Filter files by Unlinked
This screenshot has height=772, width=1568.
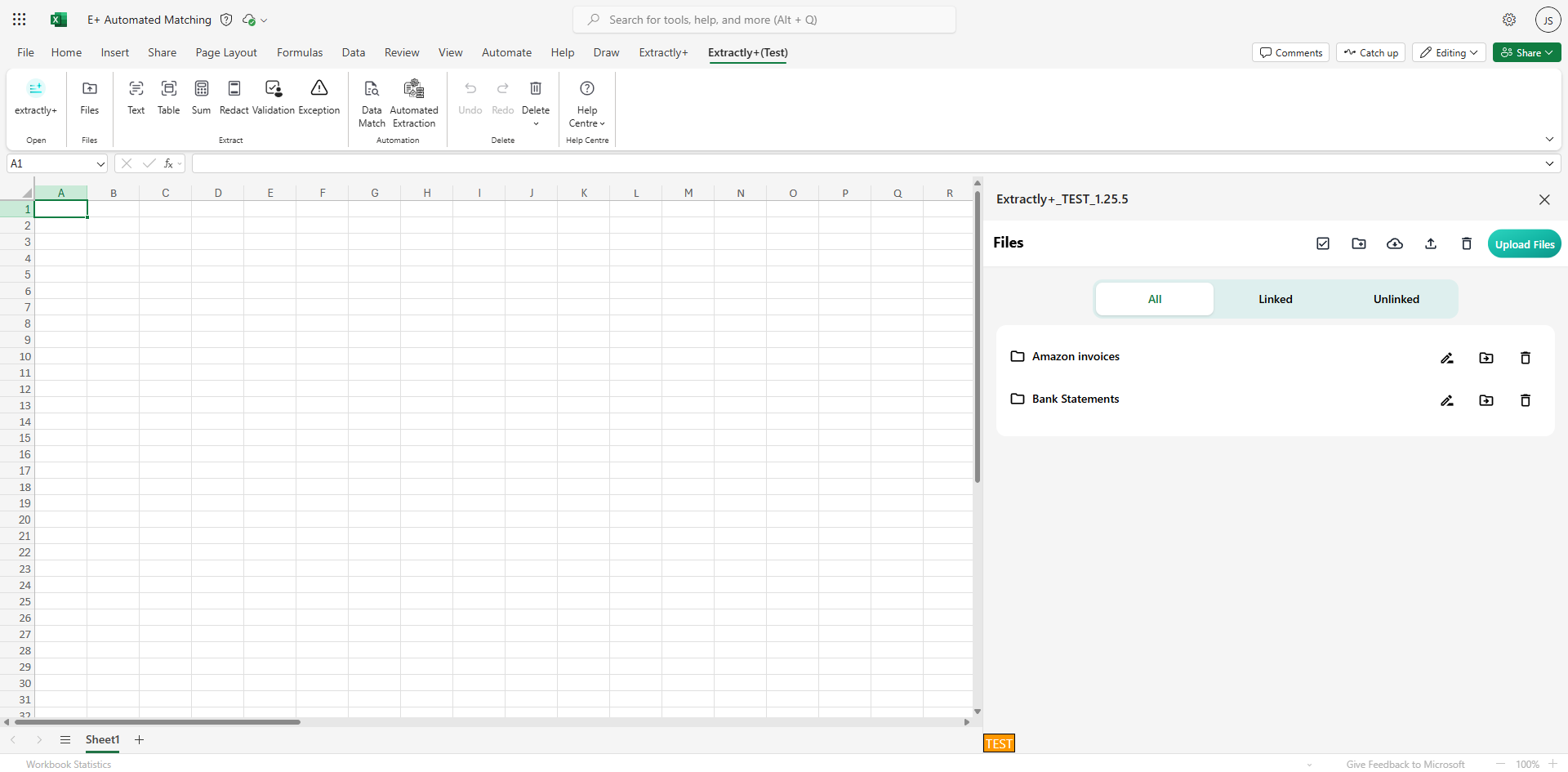(1396, 299)
